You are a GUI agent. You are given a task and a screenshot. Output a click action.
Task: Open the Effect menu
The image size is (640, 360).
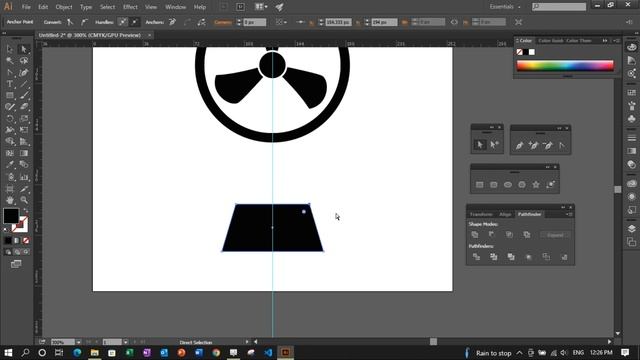coord(130,7)
